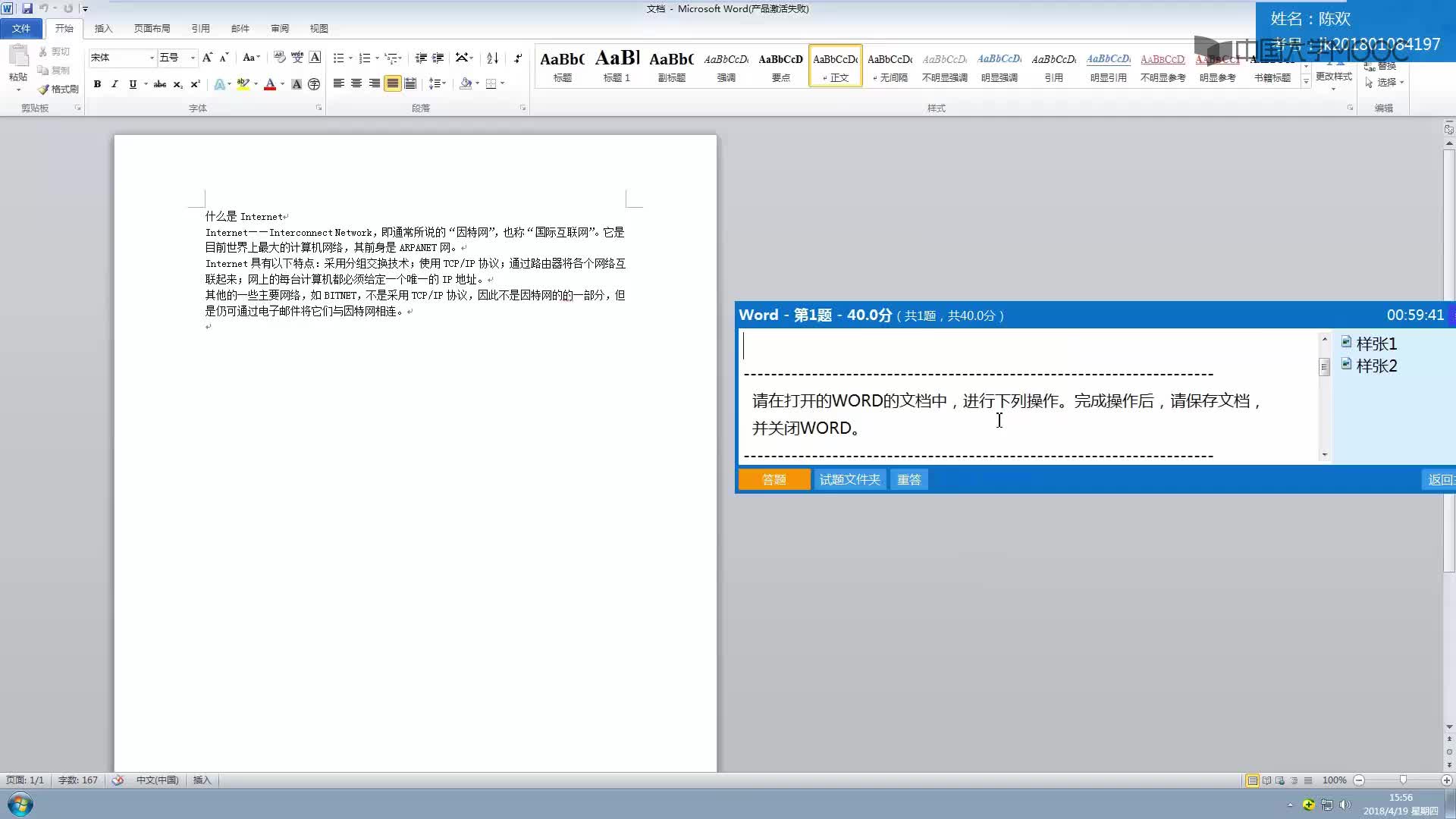Click the Sort (A-Z) icon
The width and height of the screenshot is (1456, 819).
tap(492, 58)
